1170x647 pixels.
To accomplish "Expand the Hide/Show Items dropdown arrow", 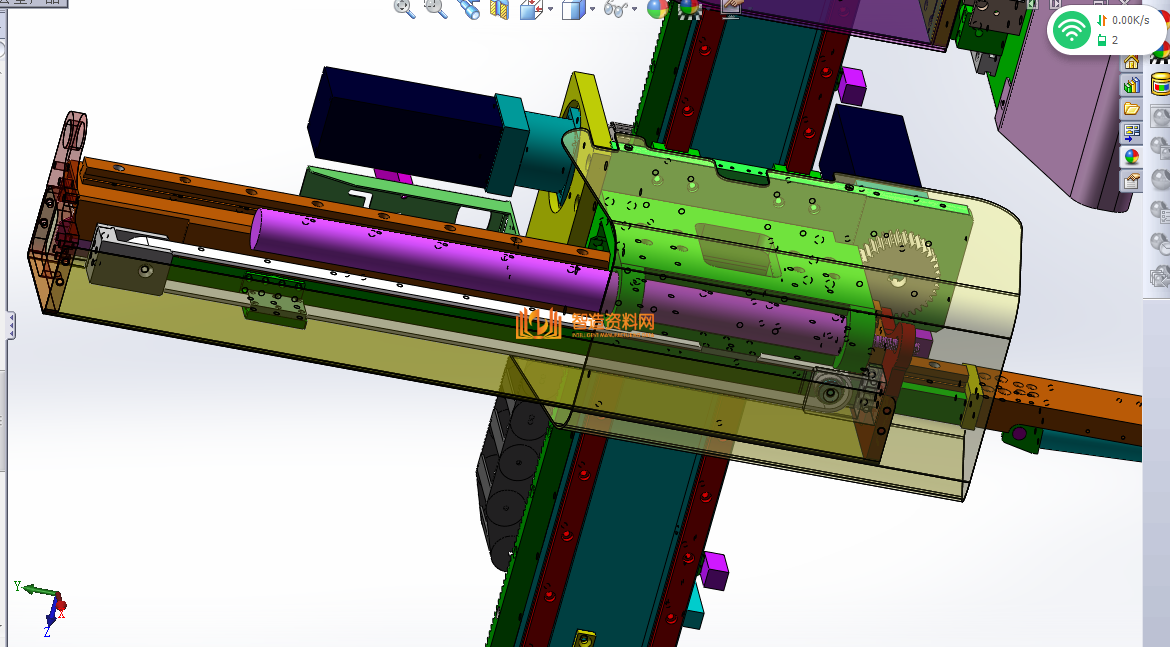I will coord(636,10).
